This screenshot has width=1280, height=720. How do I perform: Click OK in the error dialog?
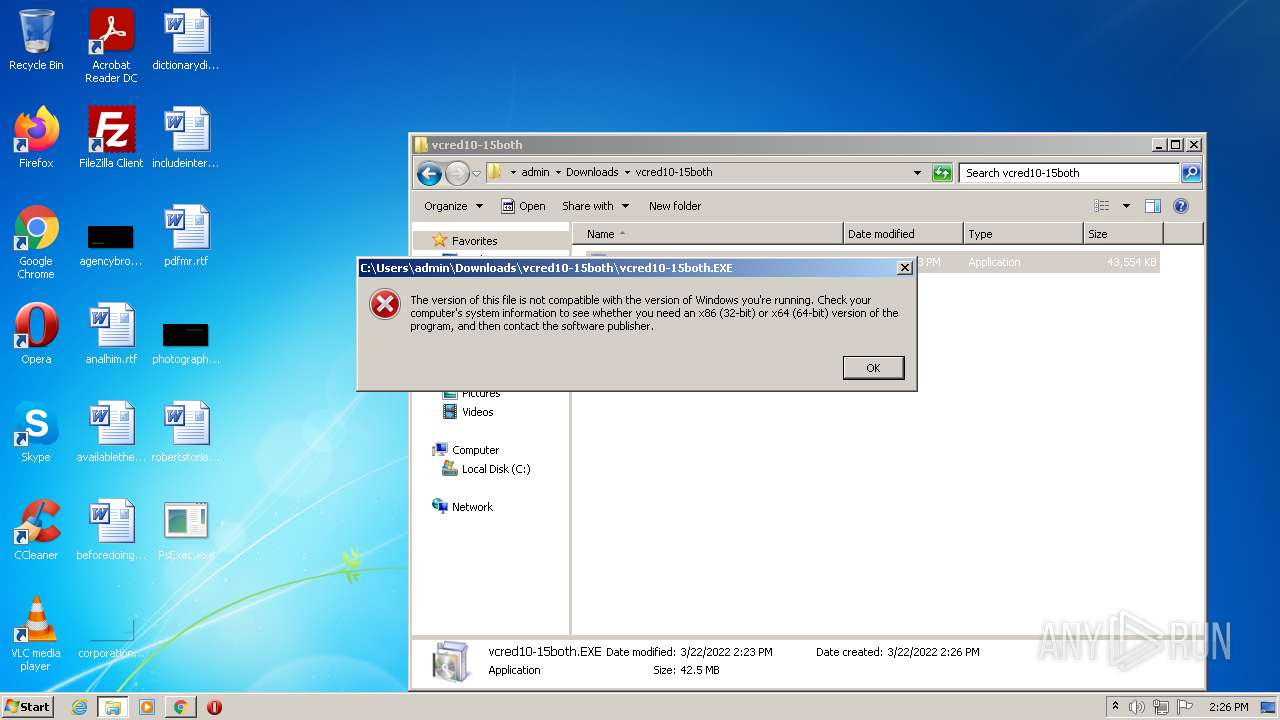(x=873, y=368)
